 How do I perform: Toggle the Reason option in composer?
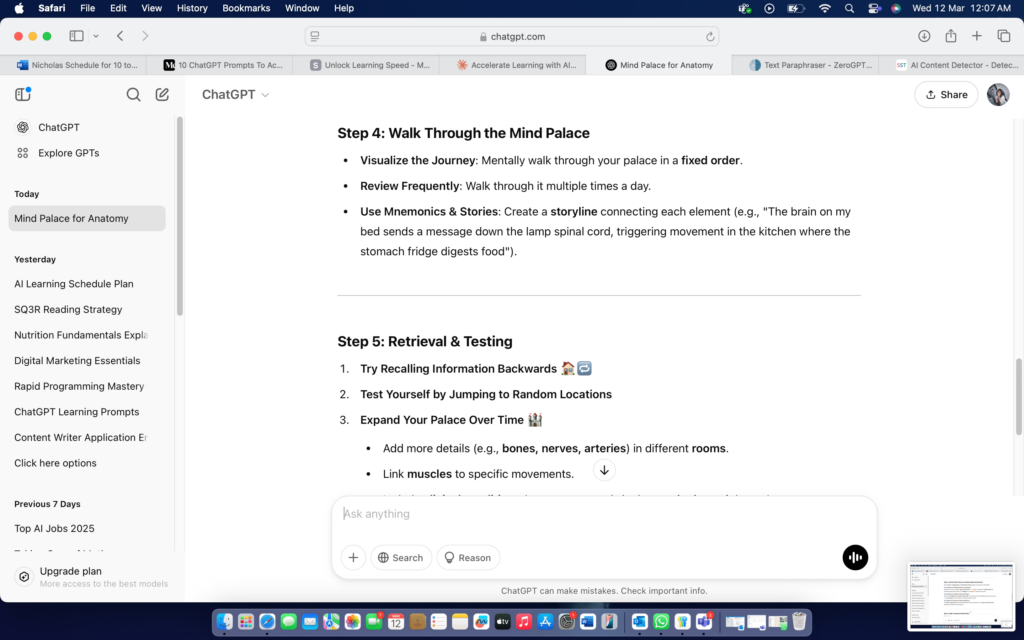[467, 558]
